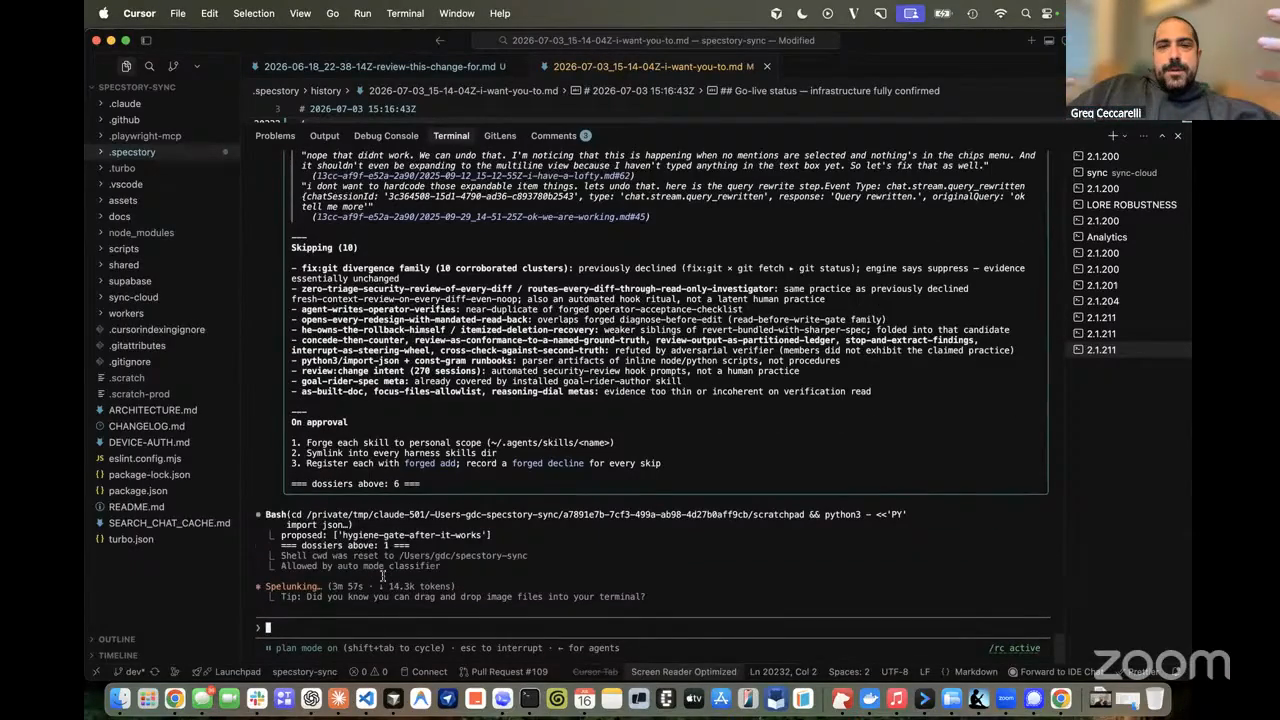Viewport: 1280px width, 720px height.
Task: Expand the TIMELINE section
Action: 118,655
